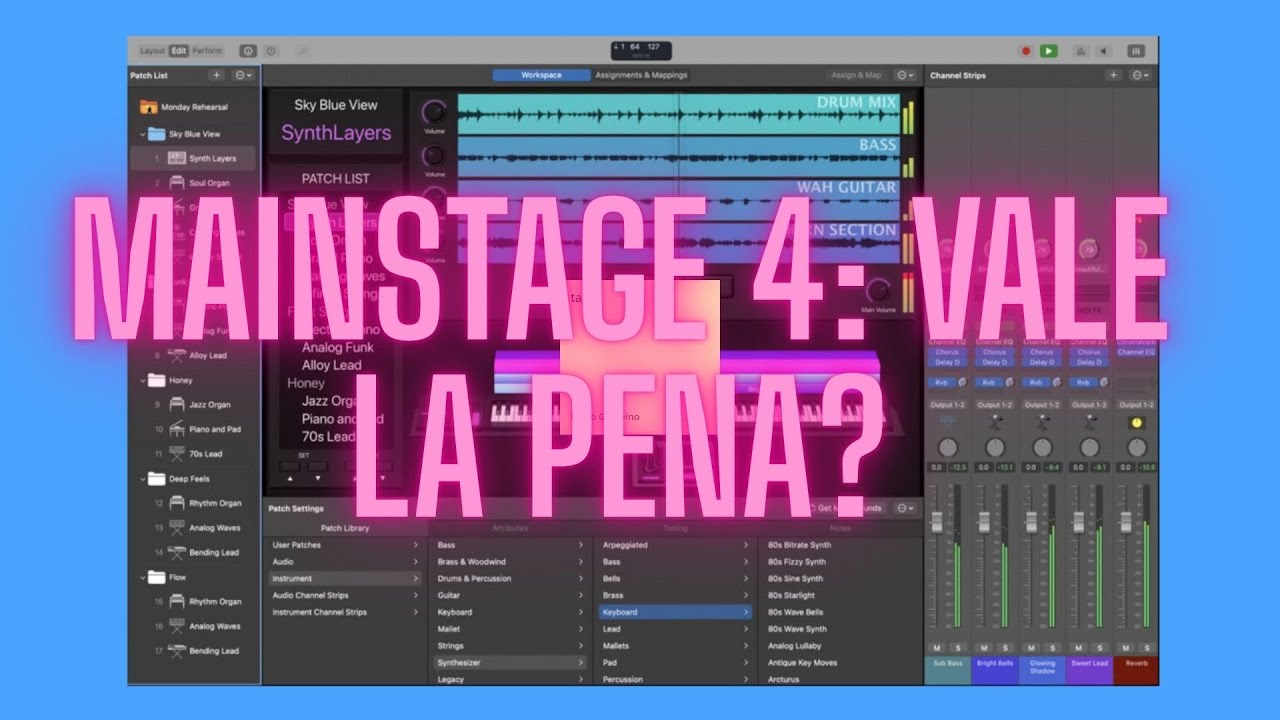Solo the Bright Bells channel strip
1280x720 pixels.
click(1005, 648)
